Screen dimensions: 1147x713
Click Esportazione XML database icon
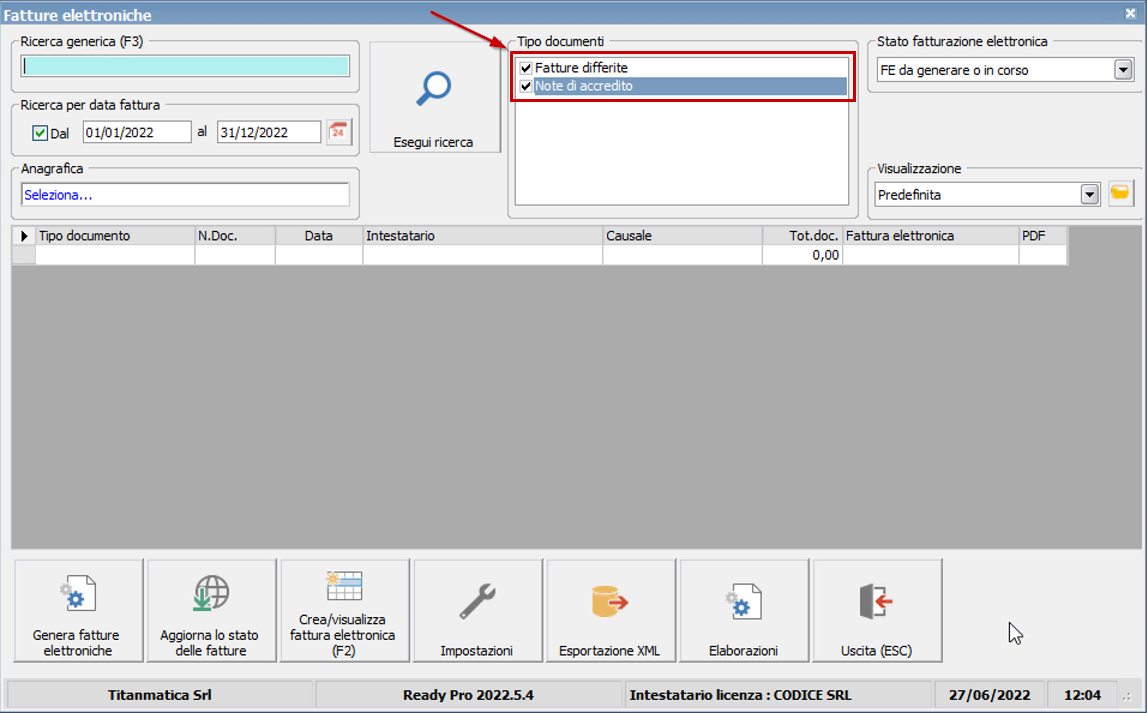pyautogui.click(x=610, y=601)
